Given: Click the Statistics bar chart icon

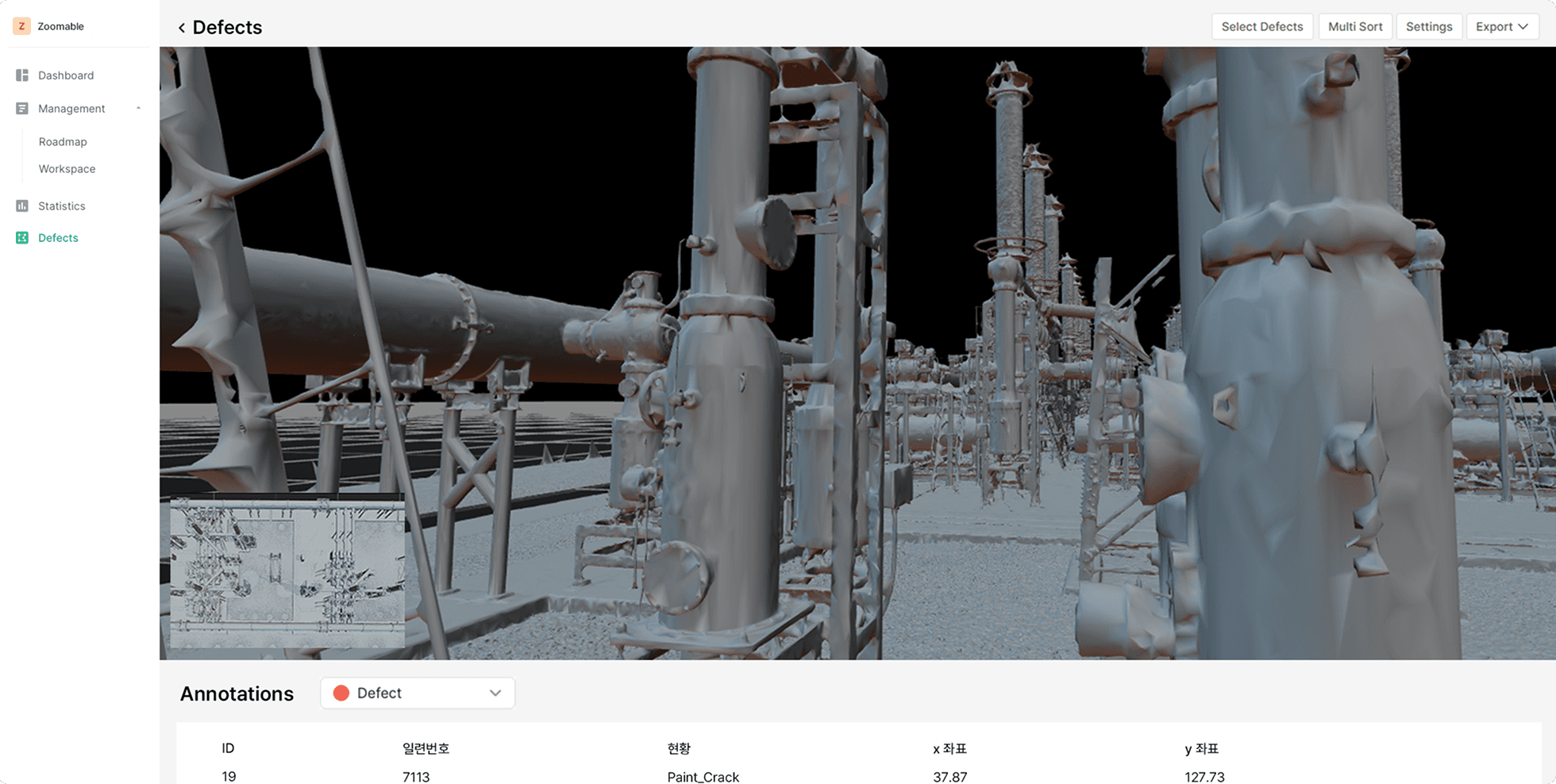Looking at the screenshot, I should coord(22,206).
